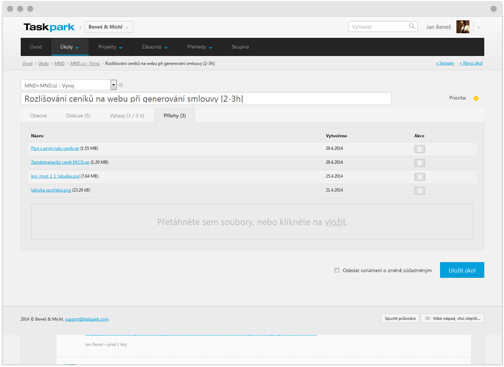Click the Taskpark logo
Viewport: 504px width, 367px height.
49,27
